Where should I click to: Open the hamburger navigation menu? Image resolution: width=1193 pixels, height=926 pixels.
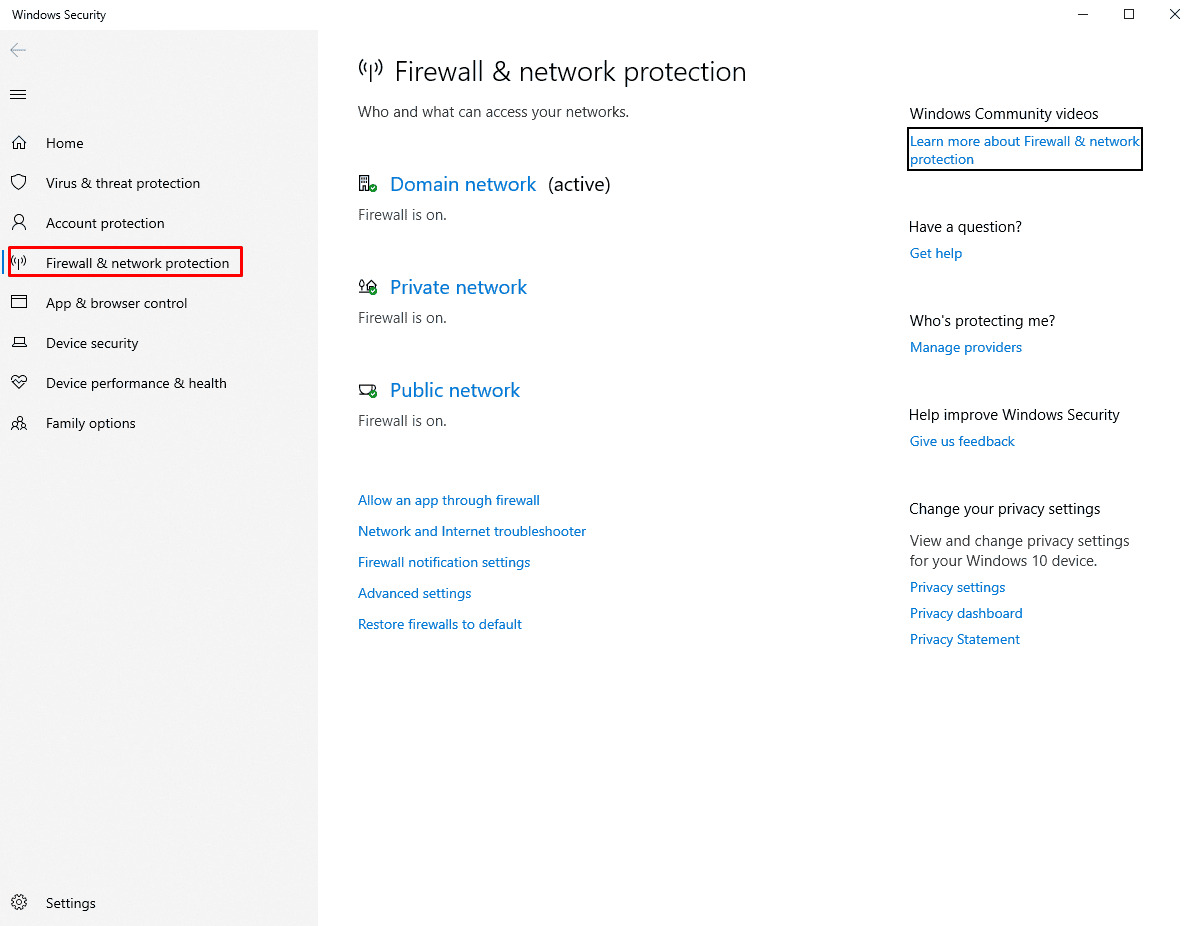[x=18, y=94]
